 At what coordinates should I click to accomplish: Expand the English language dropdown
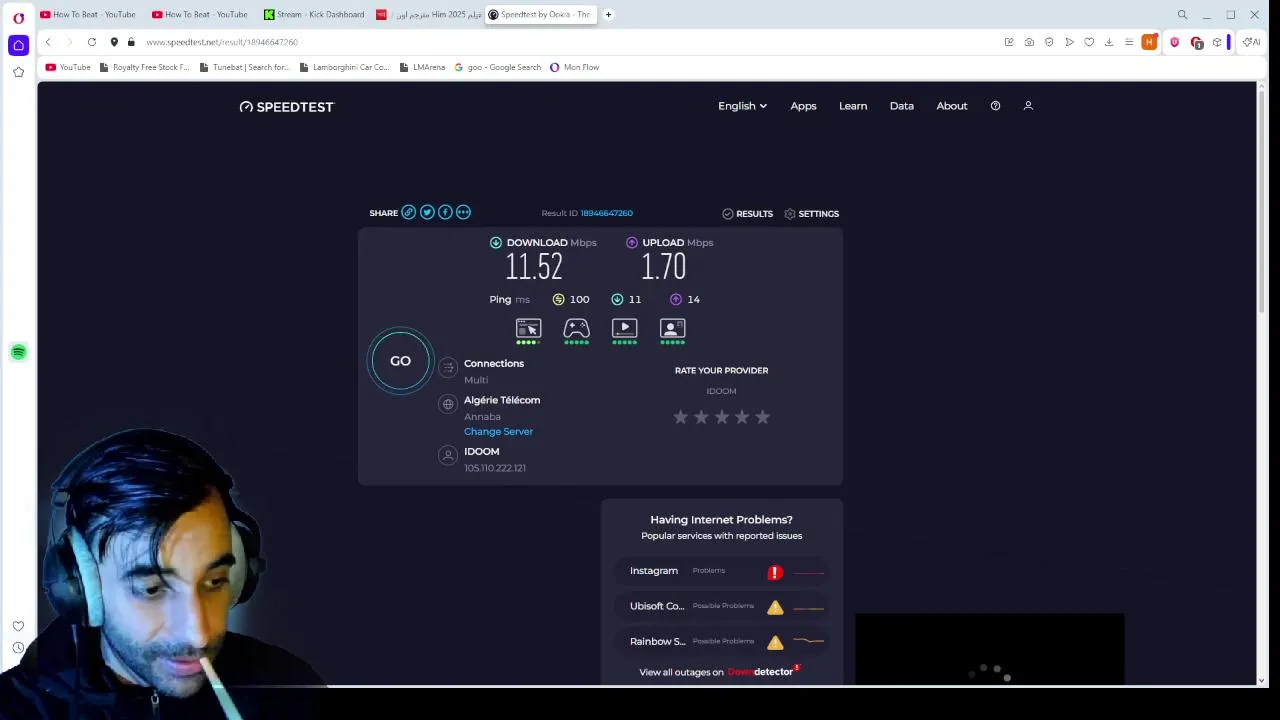742,106
